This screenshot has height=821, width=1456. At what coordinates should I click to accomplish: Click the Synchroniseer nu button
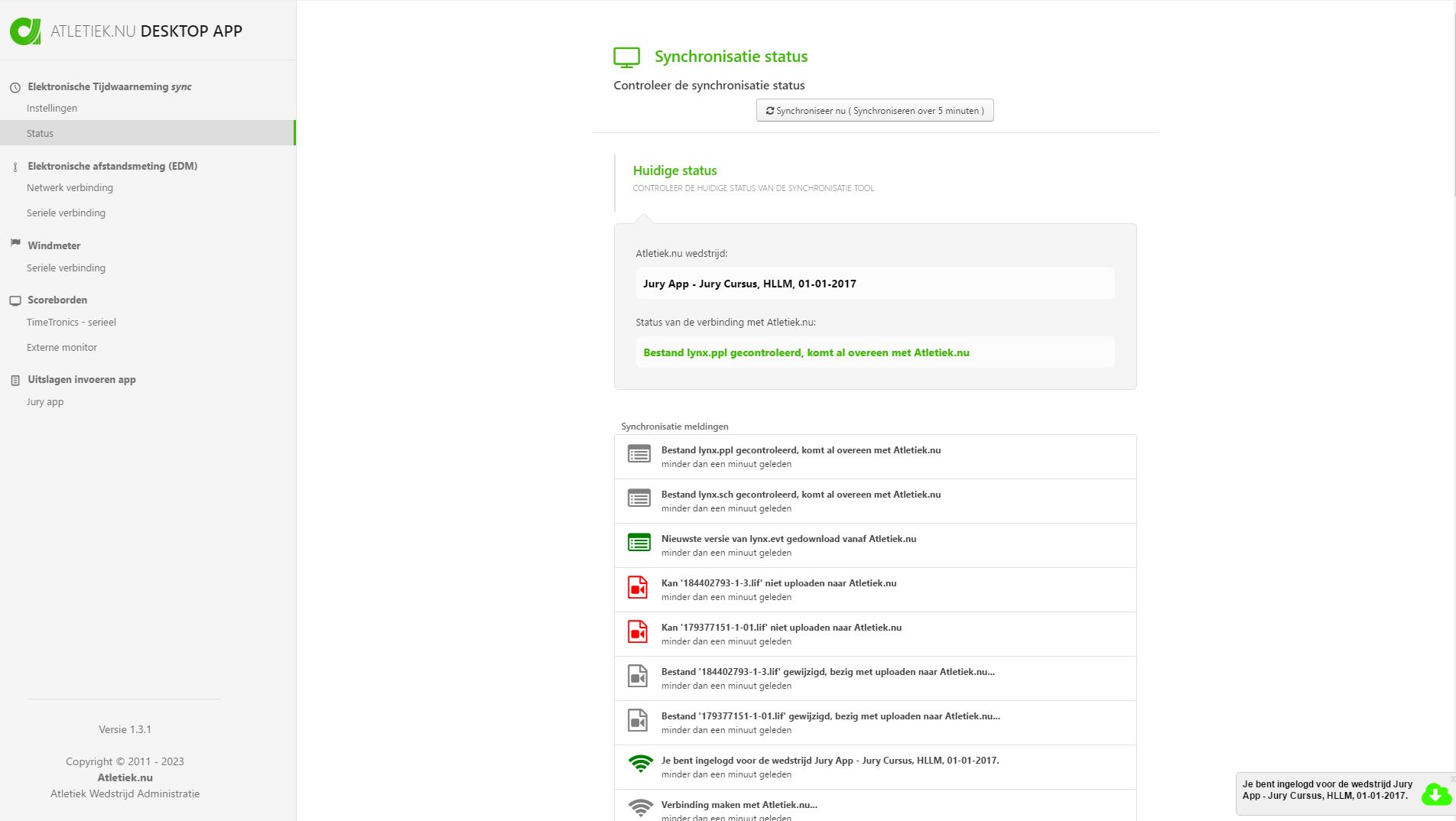(875, 110)
